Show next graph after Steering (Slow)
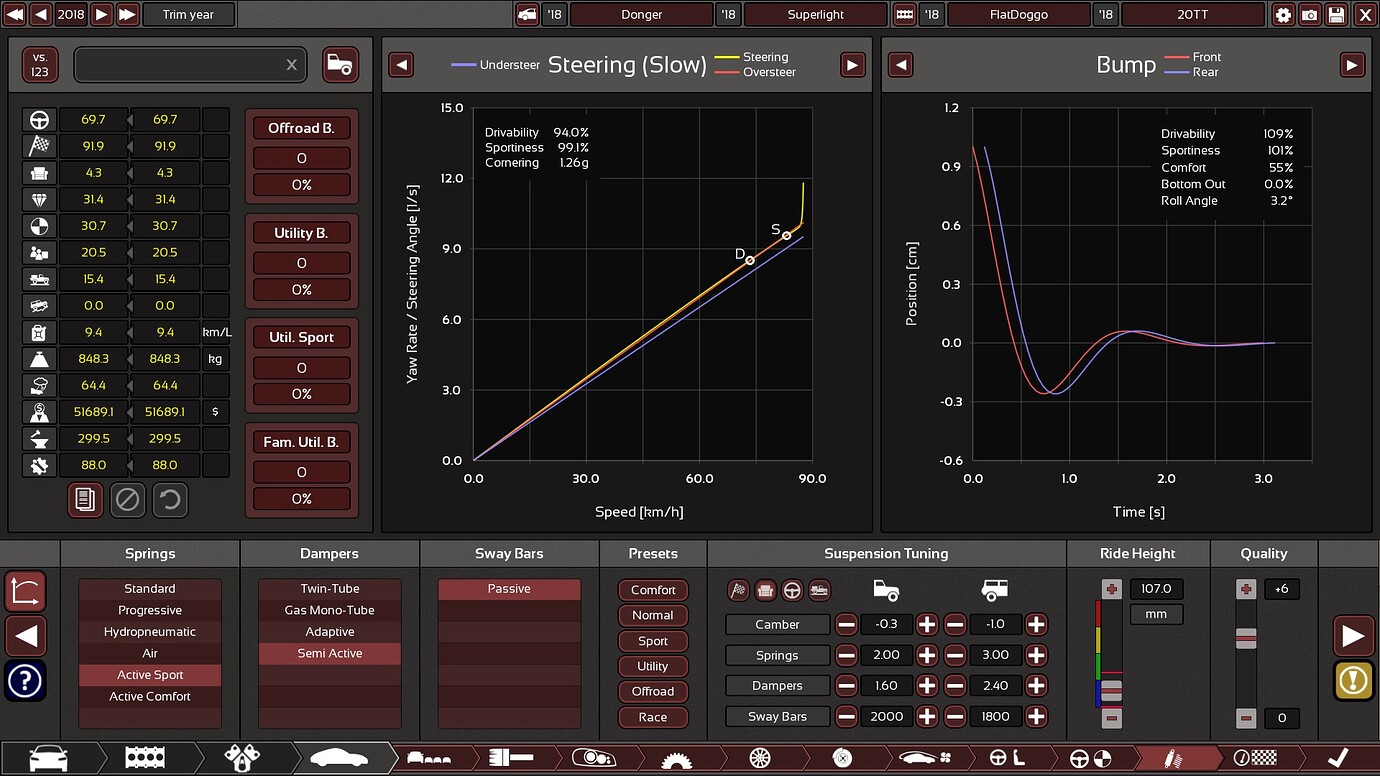The width and height of the screenshot is (1380, 776). coord(852,65)
